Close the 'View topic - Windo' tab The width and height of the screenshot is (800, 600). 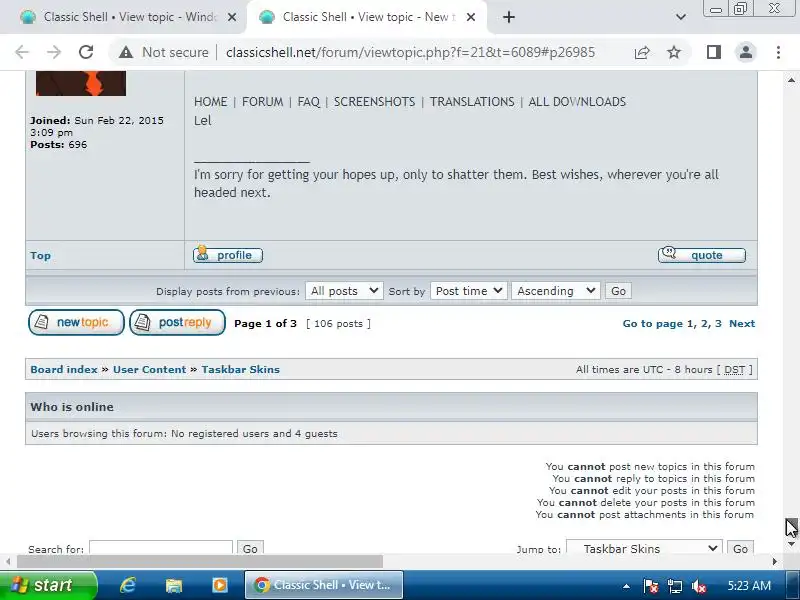click(x=232, y=17)
